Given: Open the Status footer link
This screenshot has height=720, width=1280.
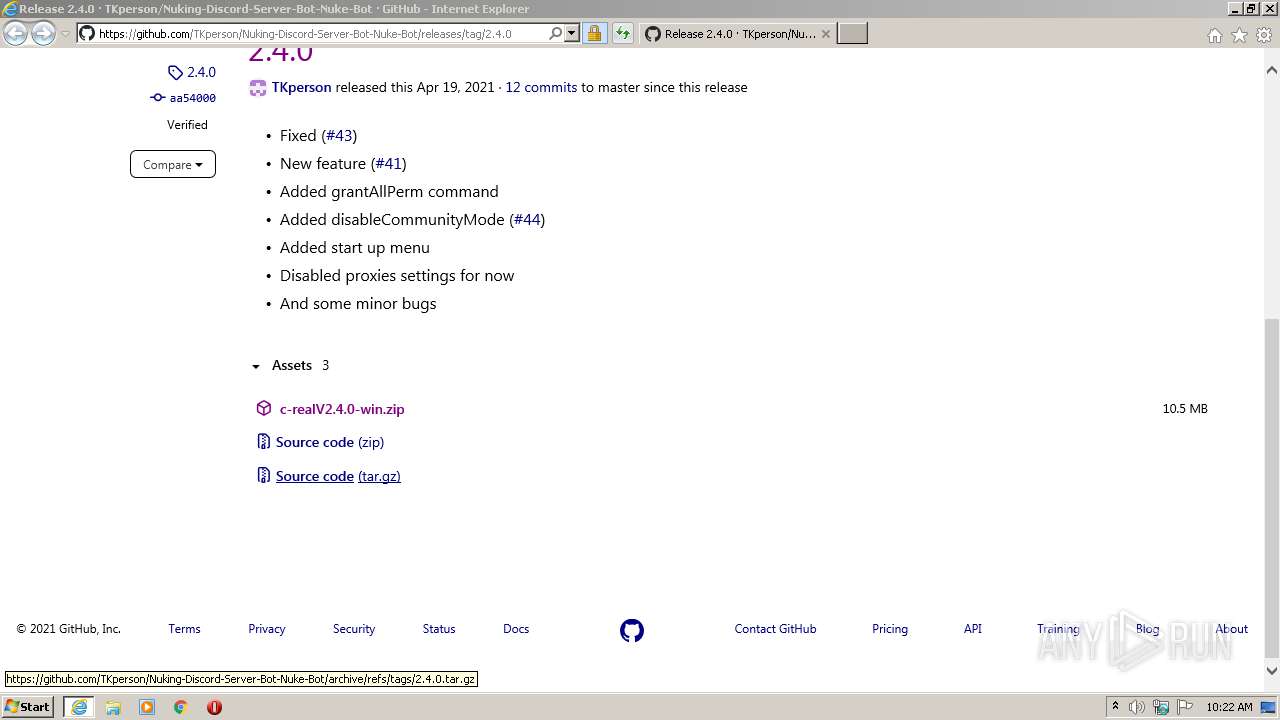Looking at the screenshot, I should [x=439, y=629].
